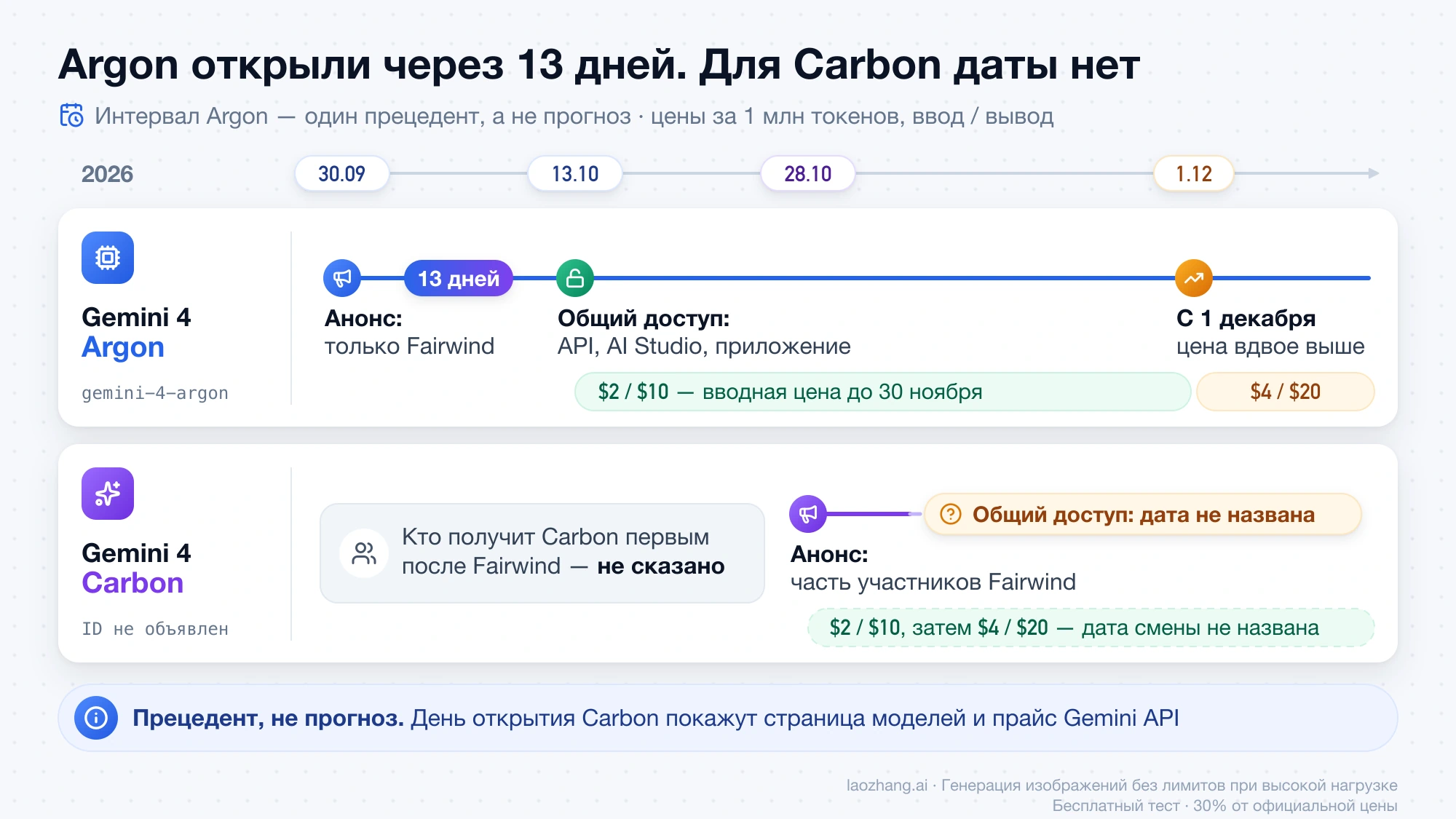Click the 'только Fairwind' text under Argon announcement
The image size is (1456, 819).
[409, 346]
